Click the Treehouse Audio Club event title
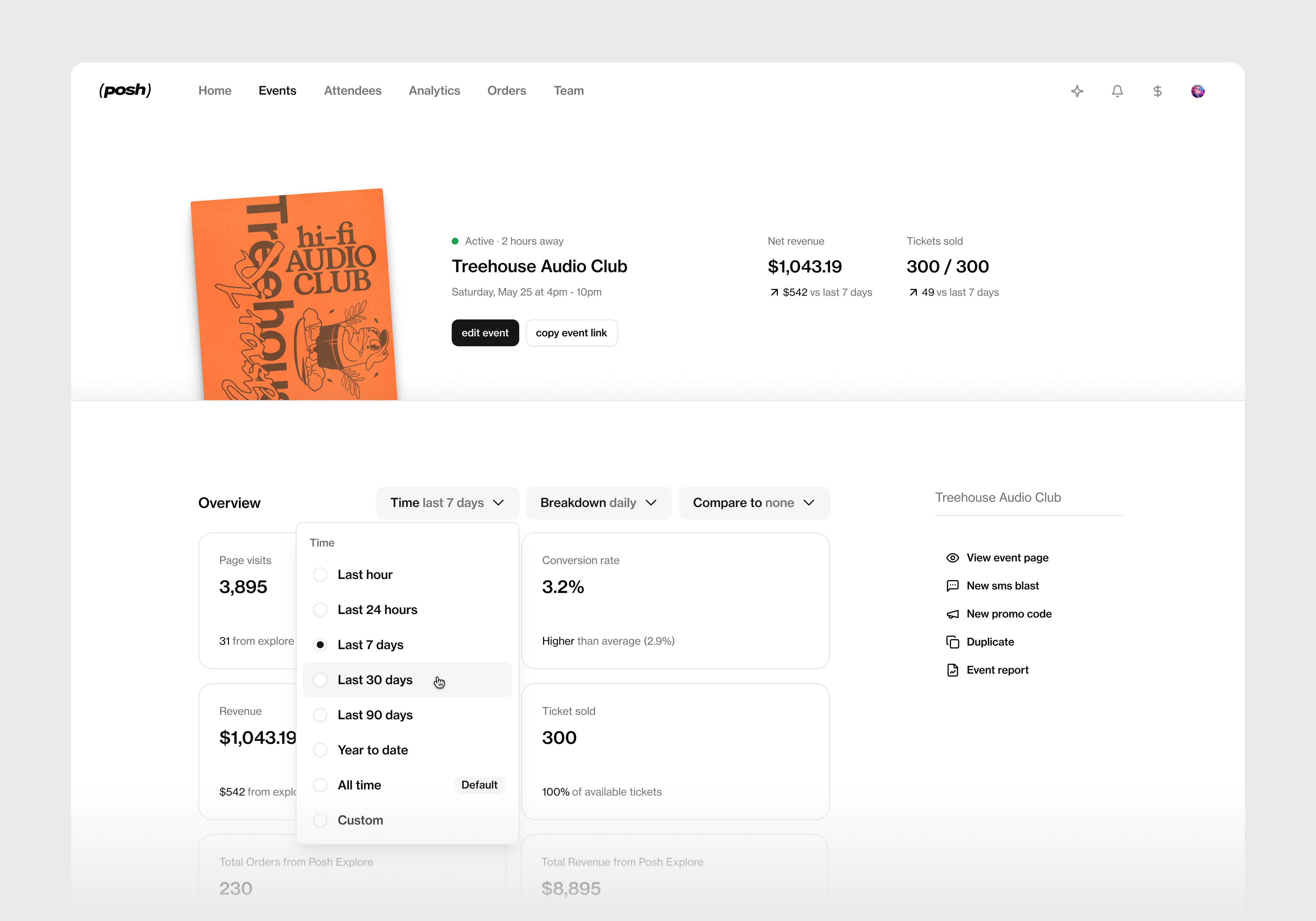This screenshot has width=1316, height=921. pos(539,266)
